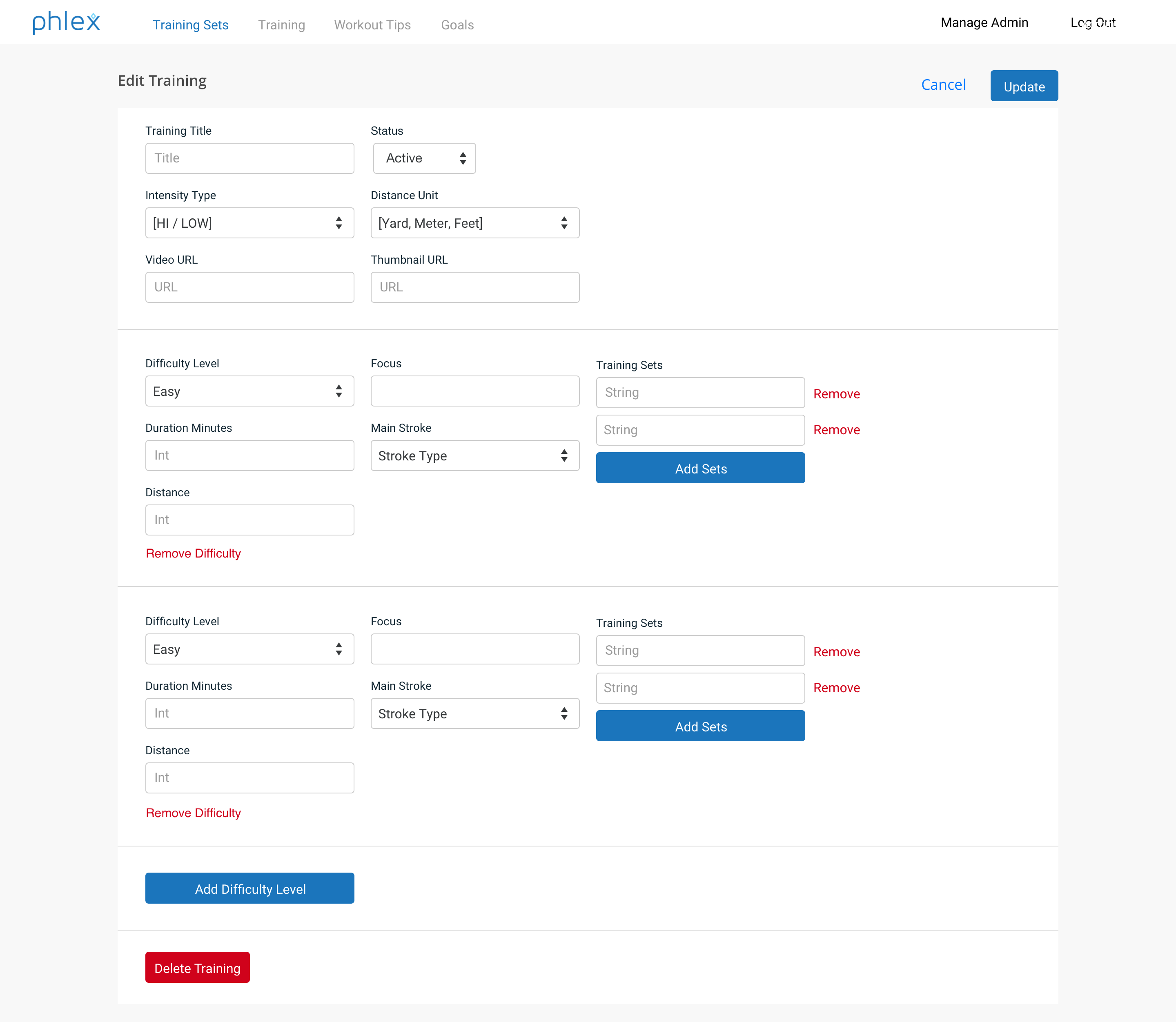Click the Update button
The width and height of the screenshot is (1176, 1022).
[1024, 85]
